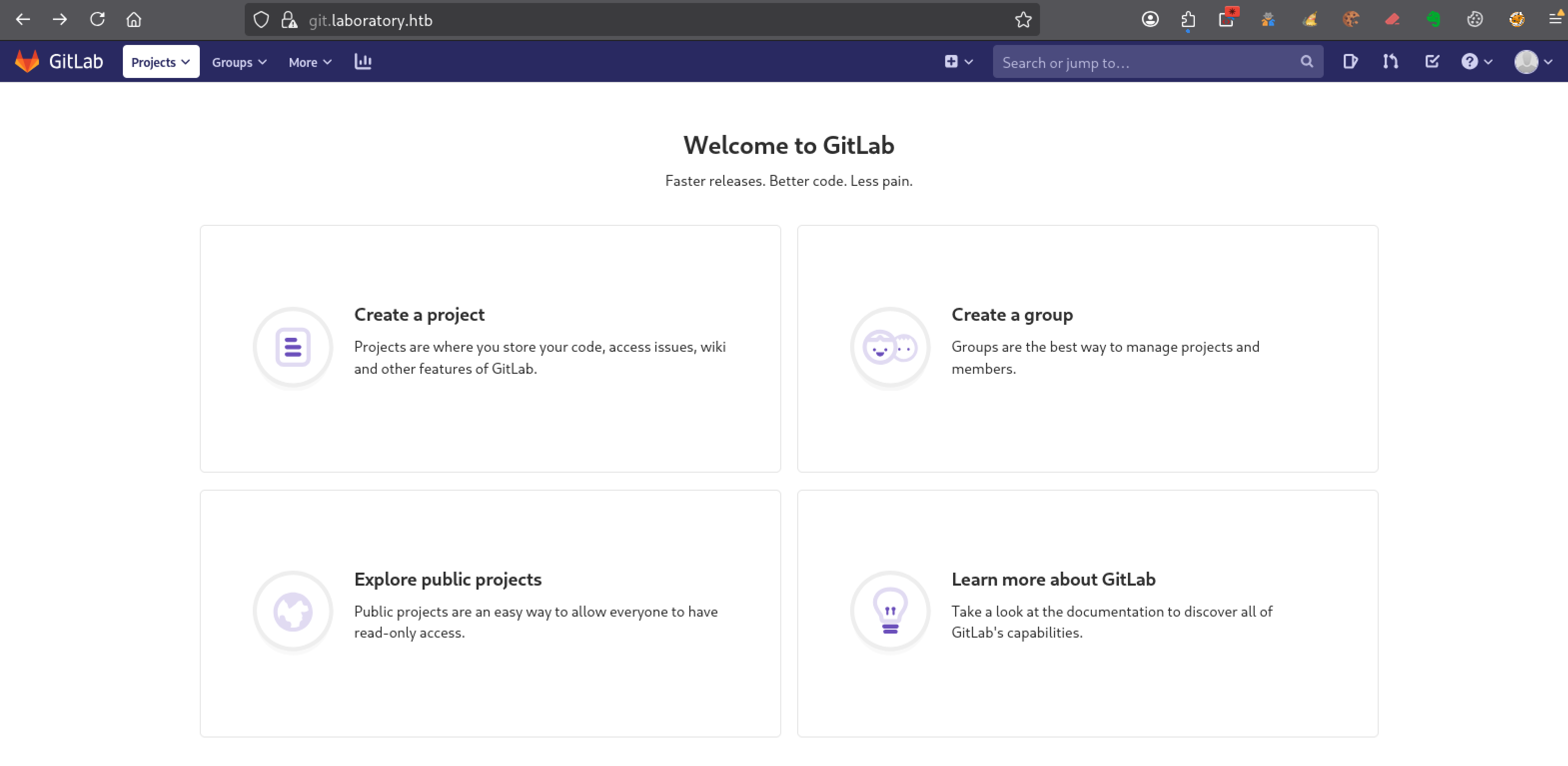The height and width of the screenshot is (766, 1568).
Task: Open the extensions puzzle icon
Action: point(1188,20)
